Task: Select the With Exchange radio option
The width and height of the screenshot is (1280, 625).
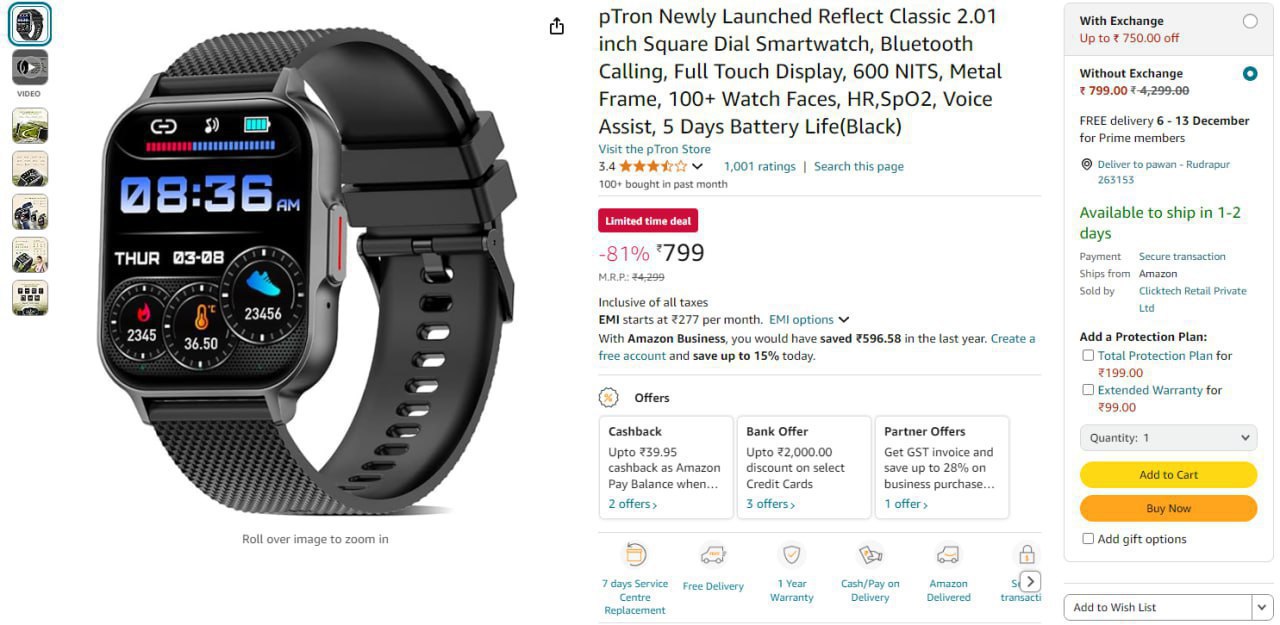Action: coord(1250,21)
